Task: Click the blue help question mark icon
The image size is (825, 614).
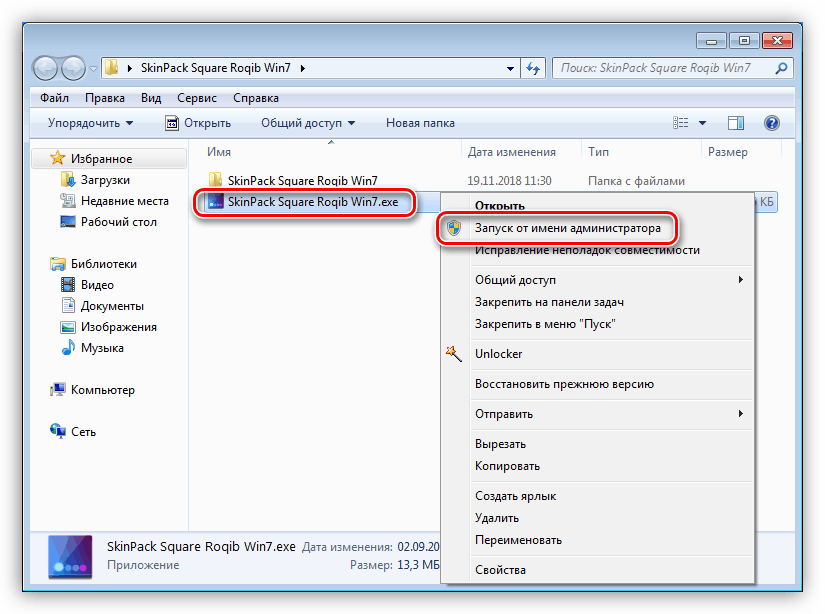Action: (771, 123)
